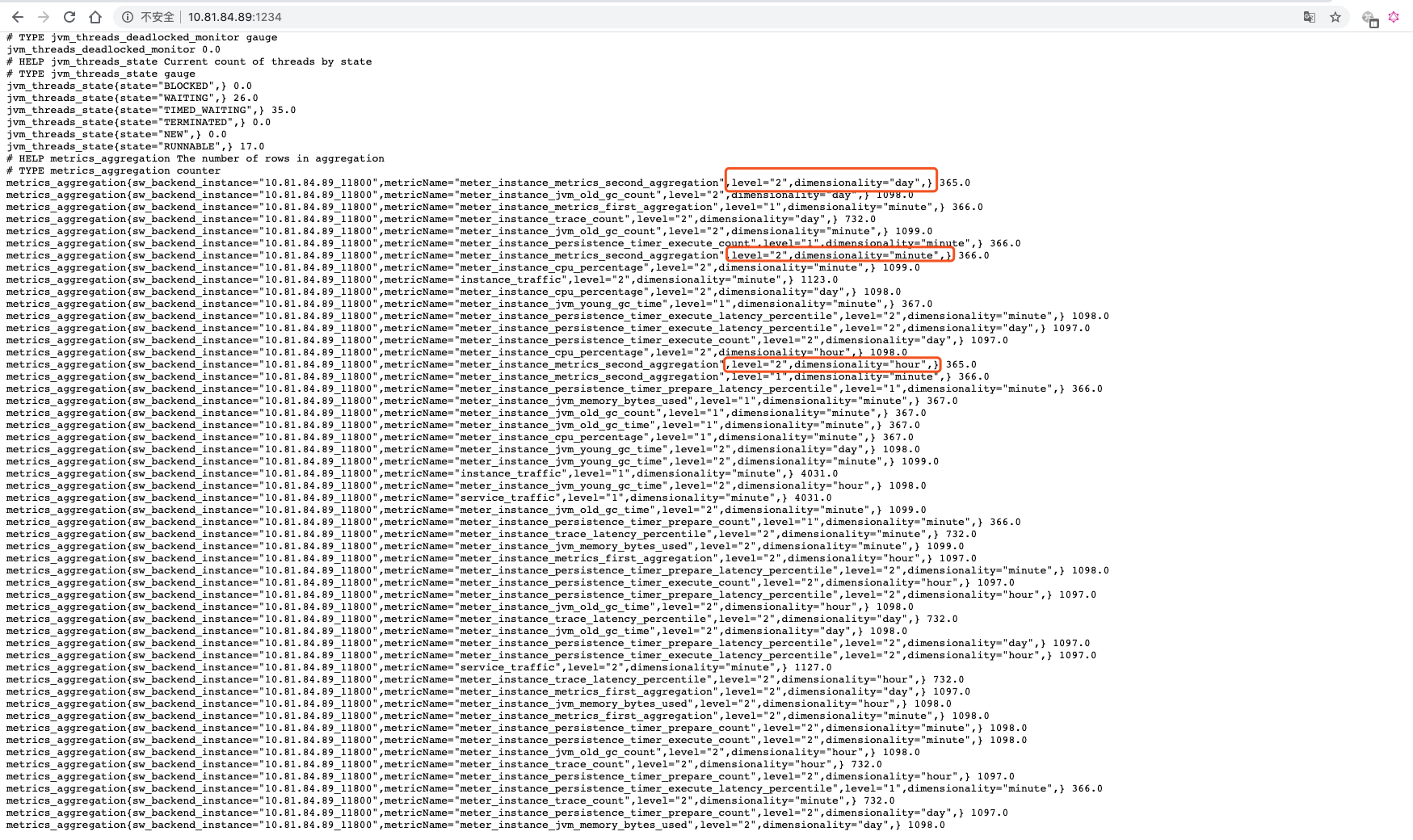Select the jvm_threads_state NEW line
The height and width of the screenshot is (840, 1413).
[116, 134]
